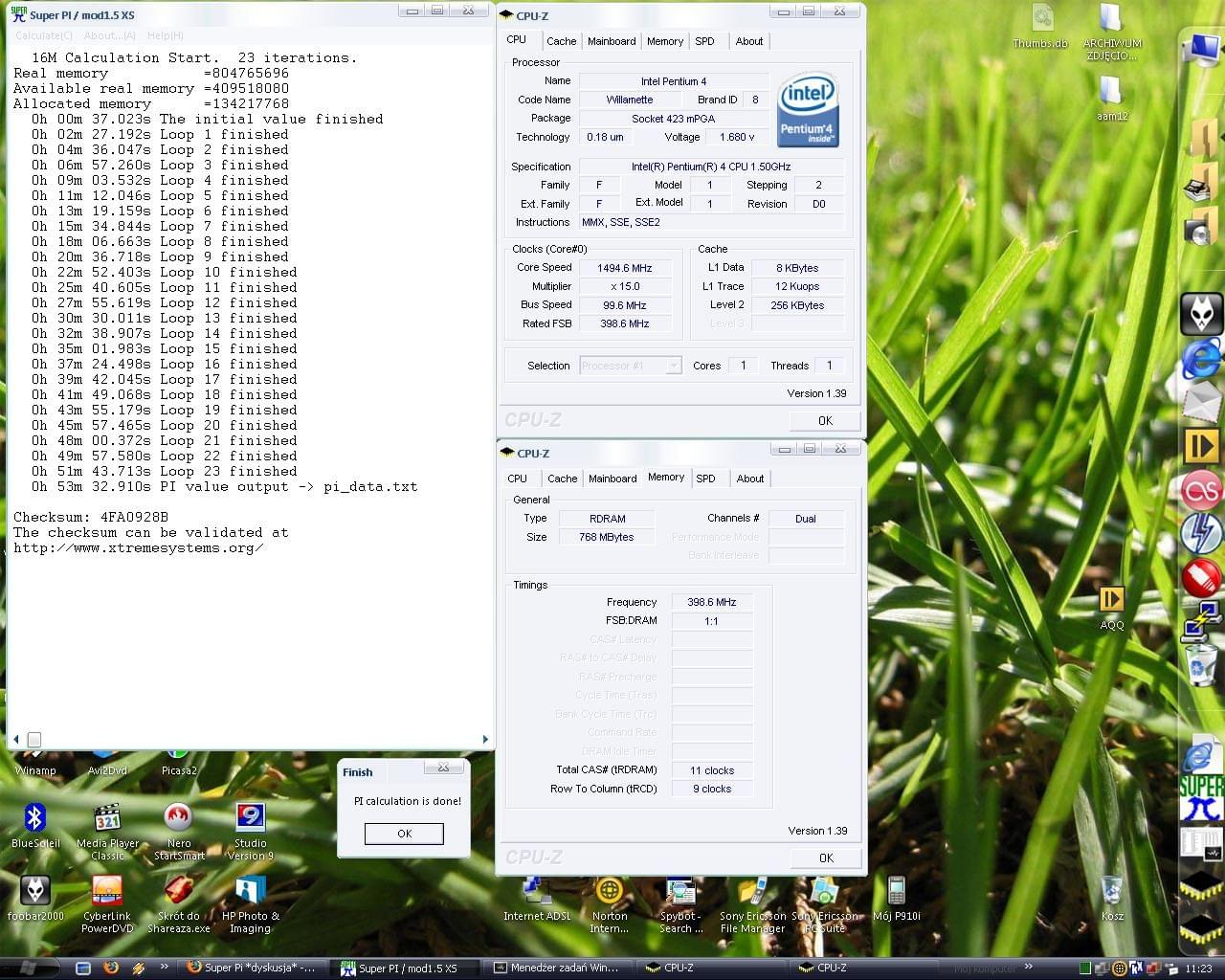Switch to Cache tab in the Processor CPU-Z window
1225x980 pixels.
tap(562, 41)
